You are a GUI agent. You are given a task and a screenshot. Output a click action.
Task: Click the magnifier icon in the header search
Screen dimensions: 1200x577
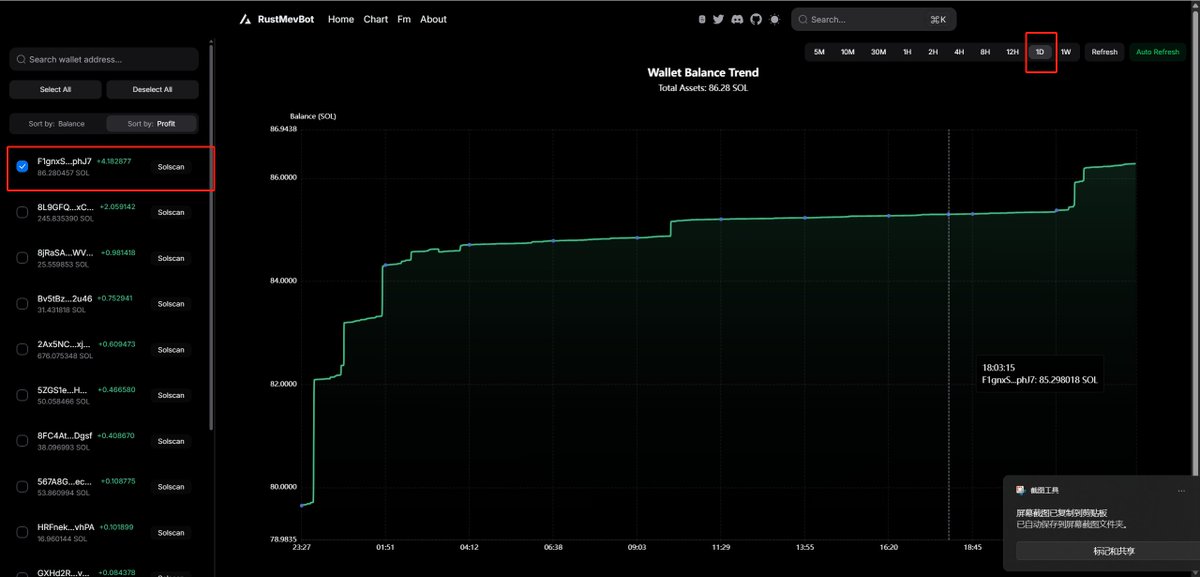[x=803, y=19]
